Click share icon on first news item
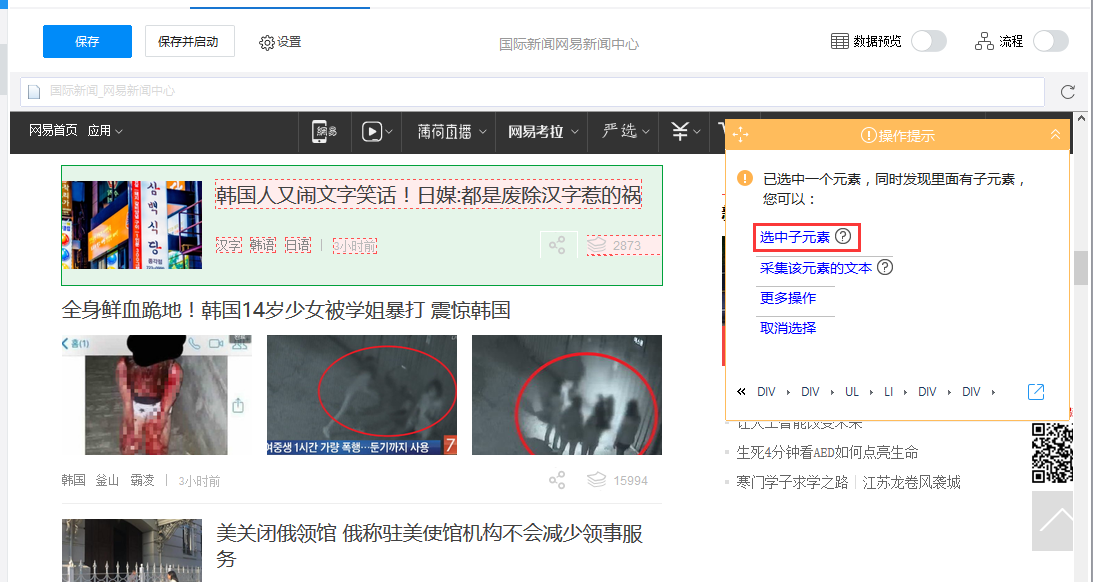This screenshot has width=1093, height=582. pos(558,245)
